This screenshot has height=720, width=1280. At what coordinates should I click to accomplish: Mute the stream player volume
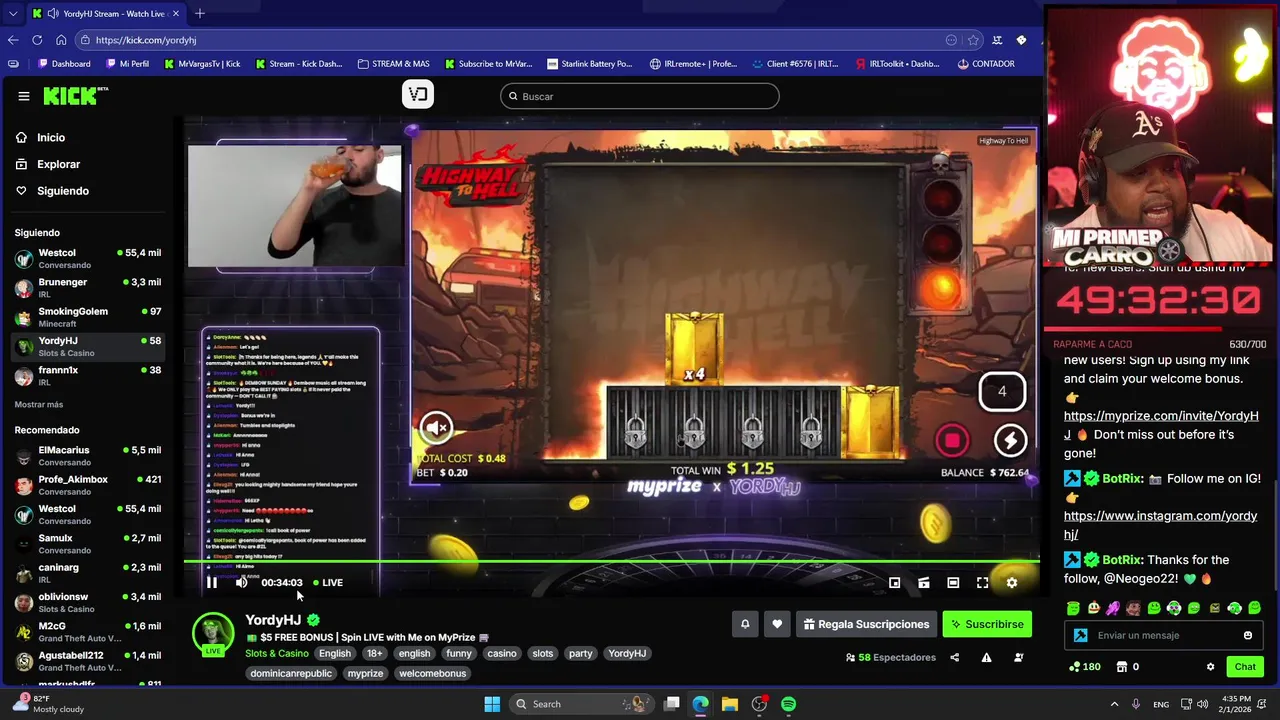241,582
